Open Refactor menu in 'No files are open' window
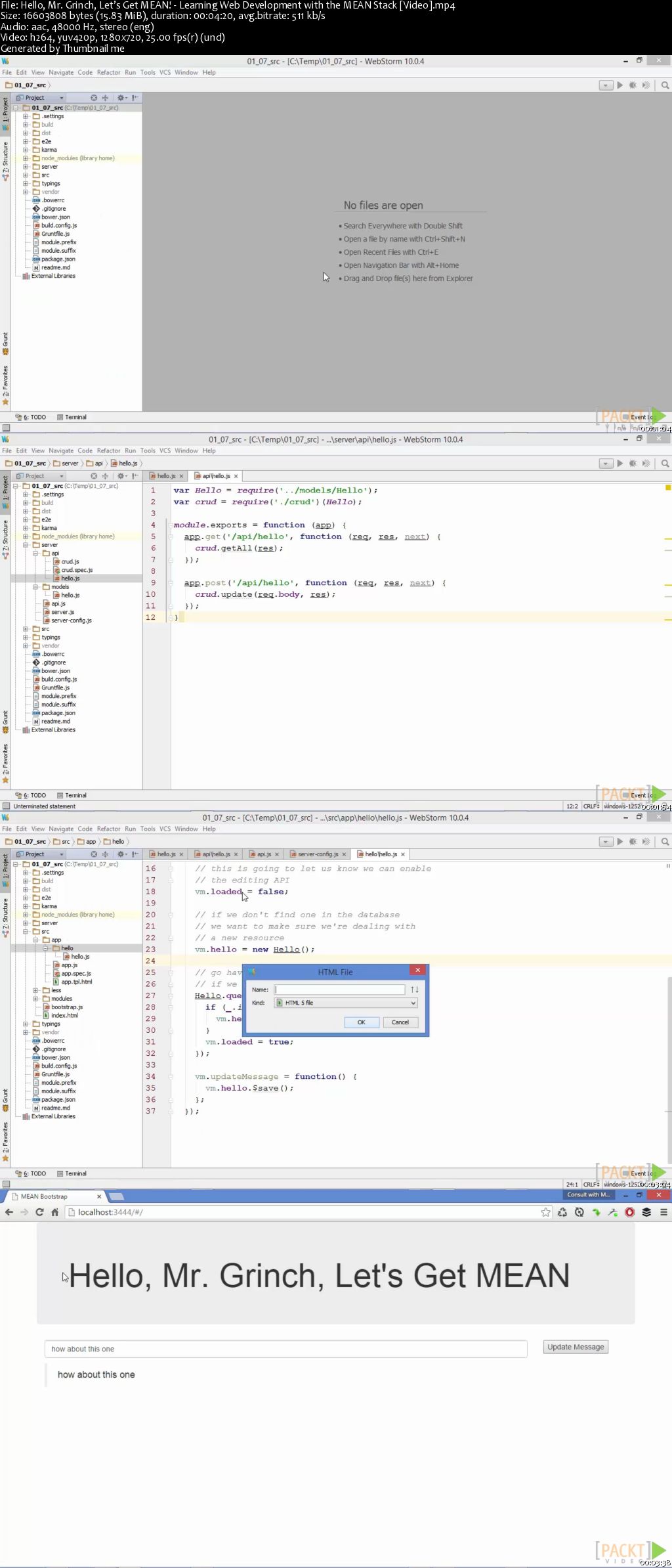This screenshot has height=1568, width=672. coord(108,72)
